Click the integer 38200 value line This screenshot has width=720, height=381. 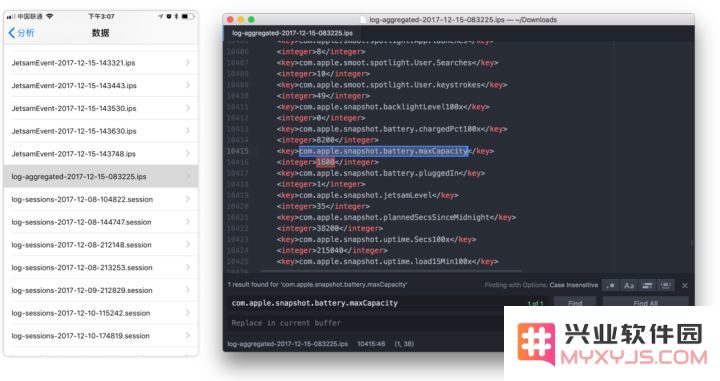pos(330,228)
